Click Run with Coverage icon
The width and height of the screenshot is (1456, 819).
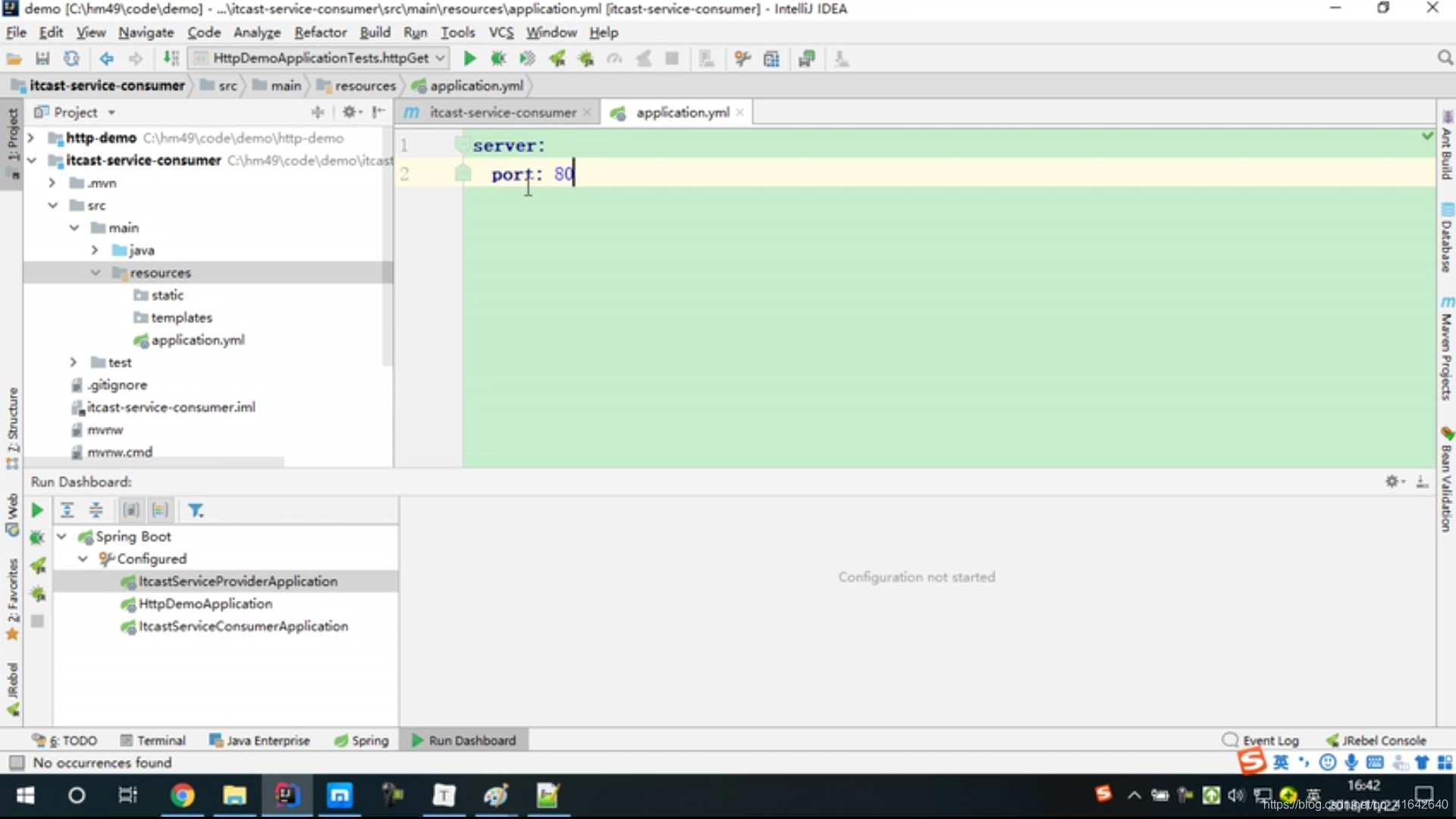(x=527, y=58)
